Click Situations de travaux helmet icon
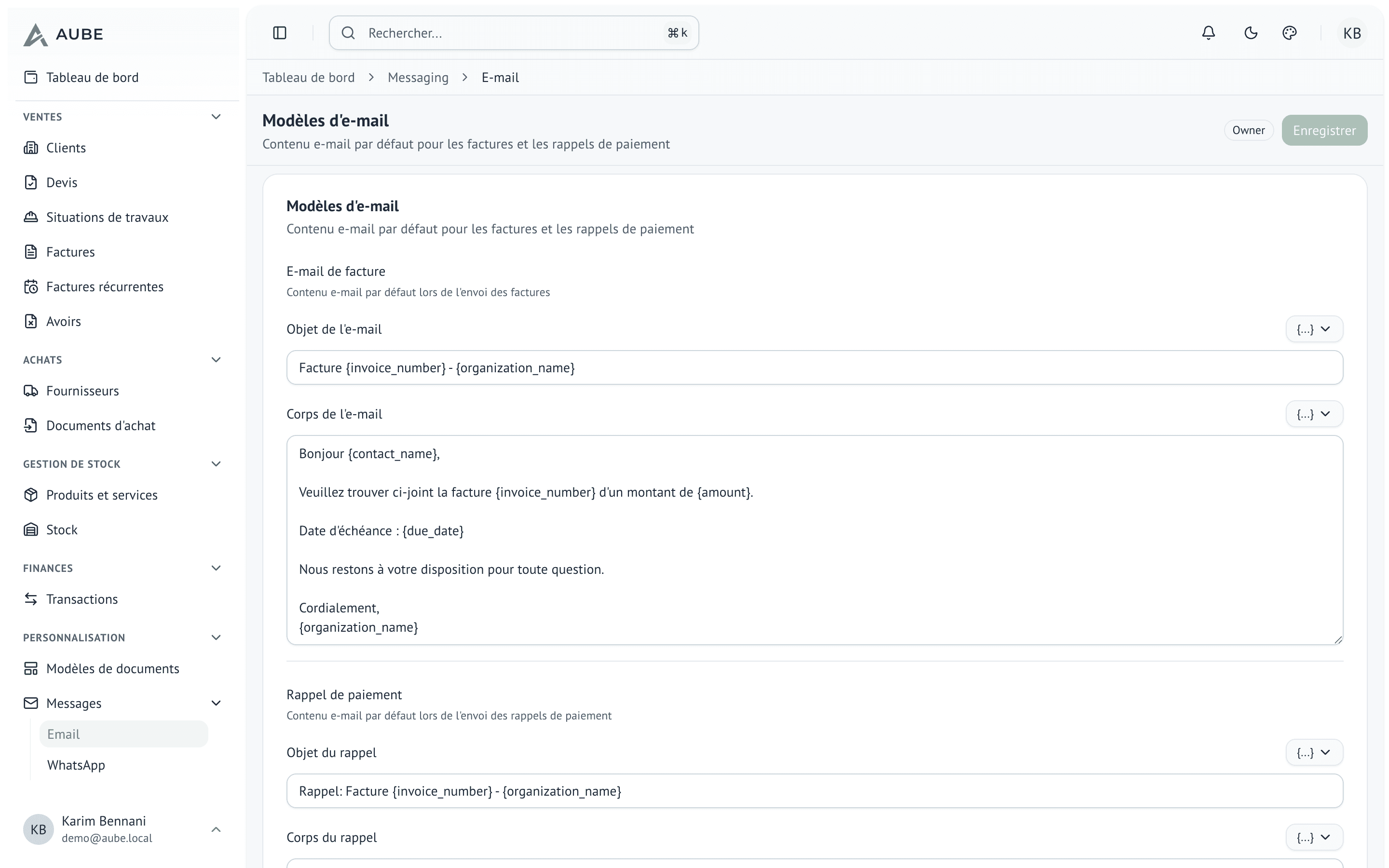 tap(31, 217)
